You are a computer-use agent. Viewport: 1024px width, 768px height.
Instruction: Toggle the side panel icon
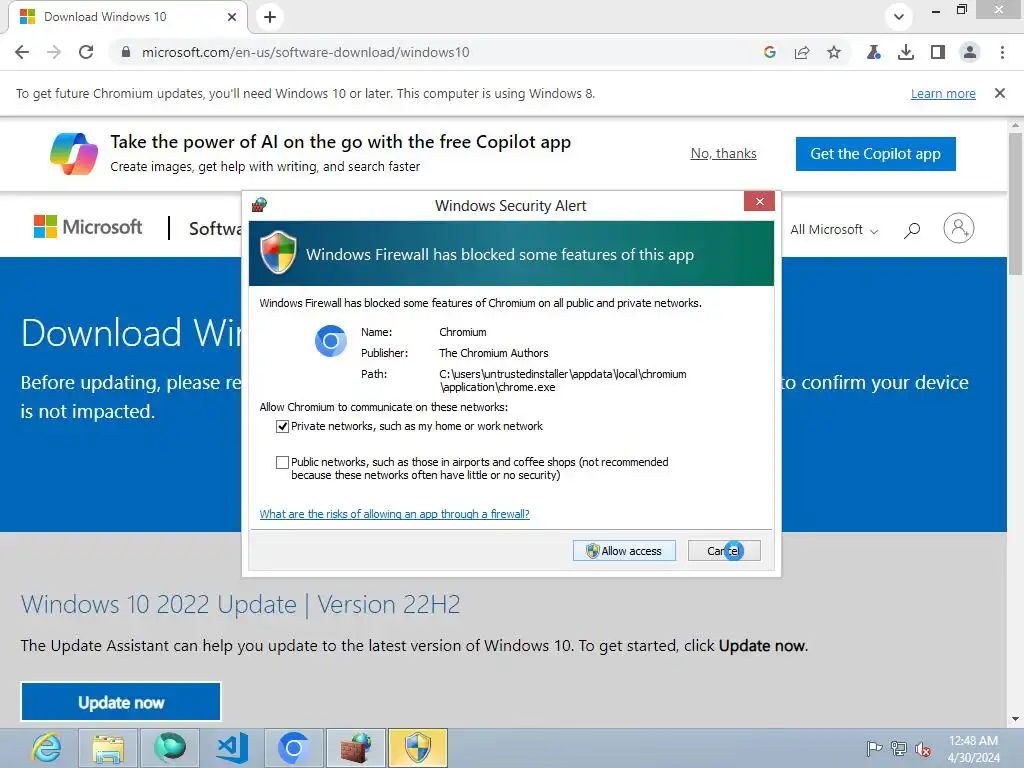938,52
